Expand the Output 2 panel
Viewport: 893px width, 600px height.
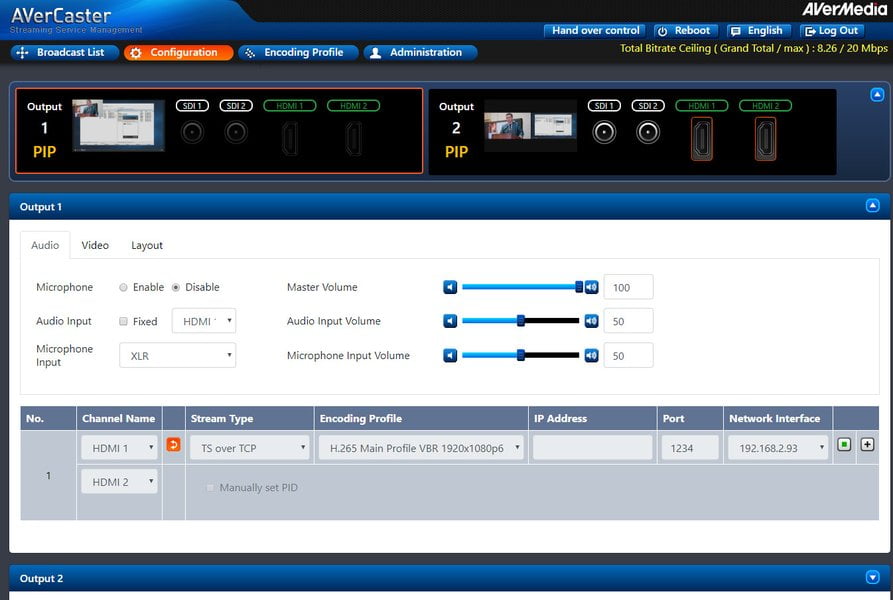tap(872, 577)
